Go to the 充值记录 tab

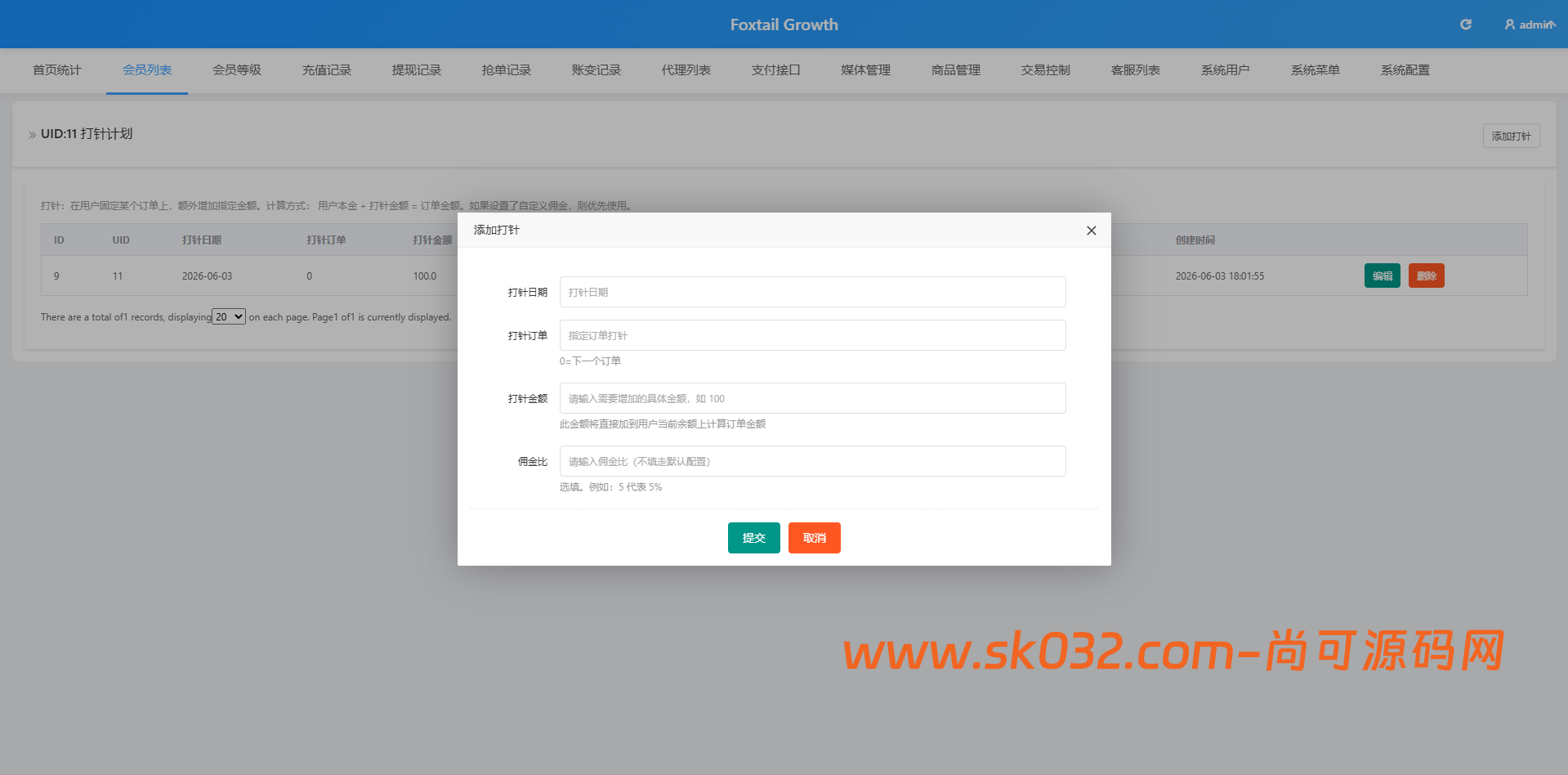327,70
